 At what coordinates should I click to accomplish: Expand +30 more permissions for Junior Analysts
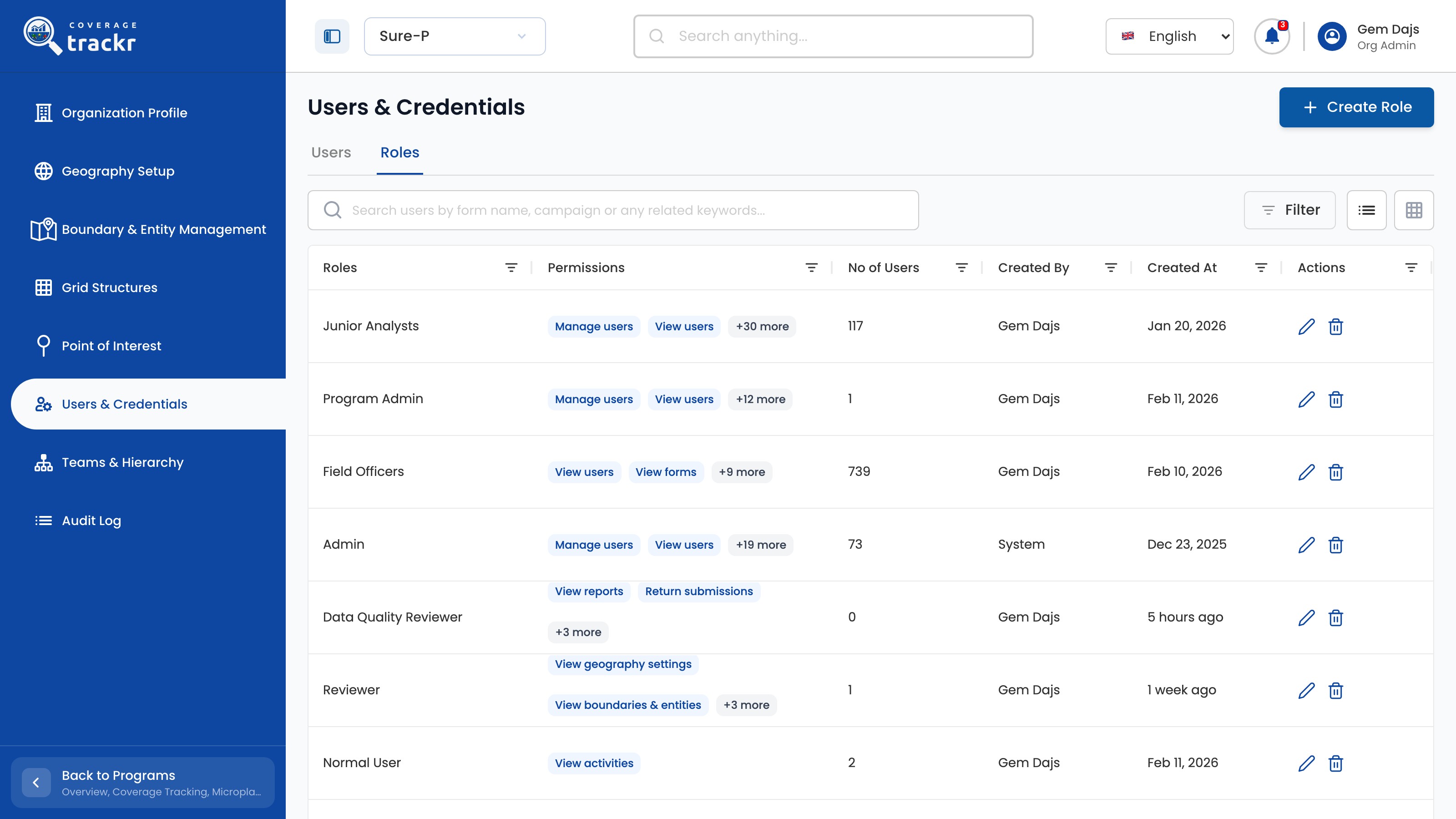pyautogui.click(x=762, y=326)
